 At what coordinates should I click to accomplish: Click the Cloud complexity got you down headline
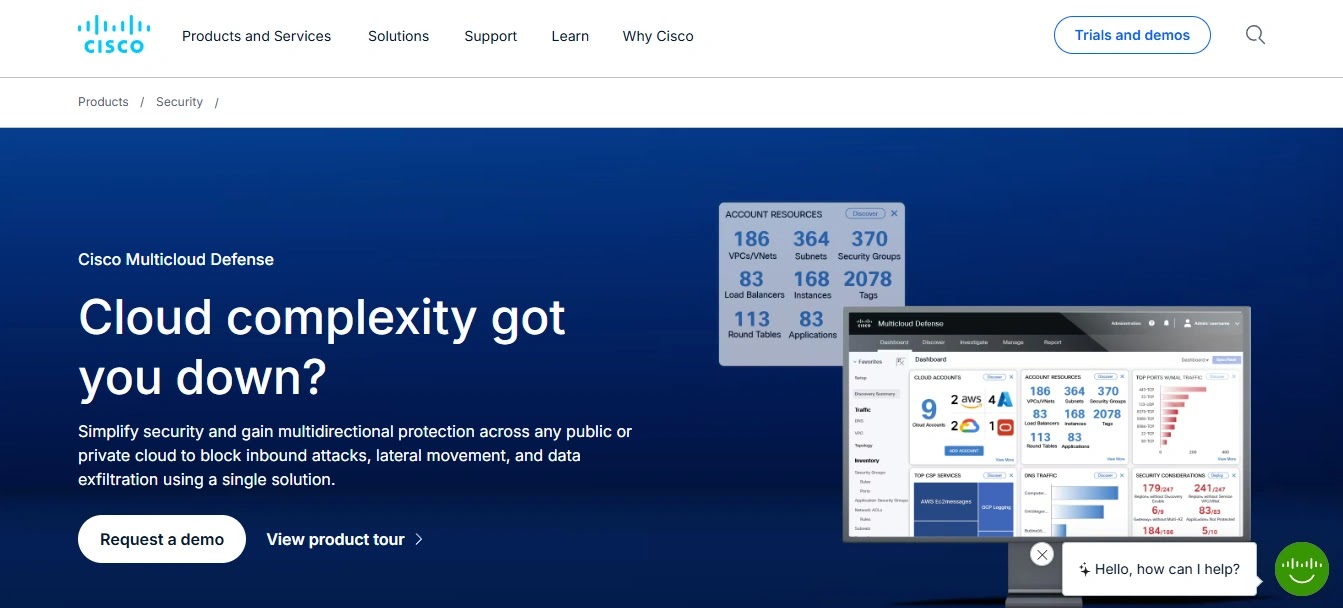(322, 347)
